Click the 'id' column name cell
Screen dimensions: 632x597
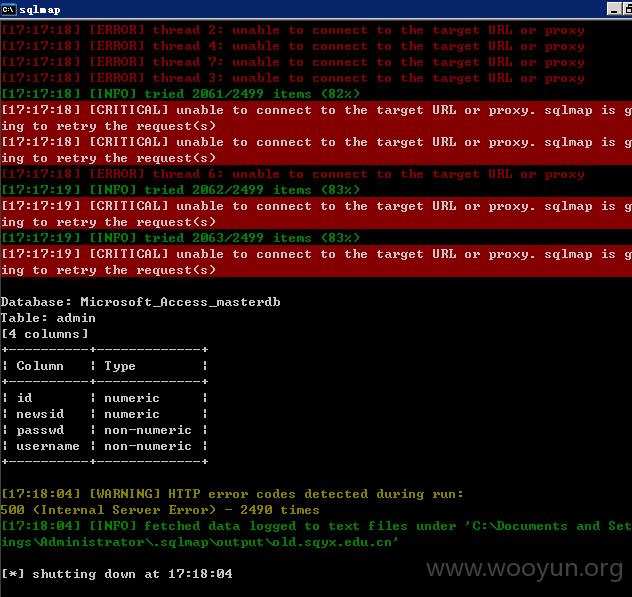pos(24,398)
